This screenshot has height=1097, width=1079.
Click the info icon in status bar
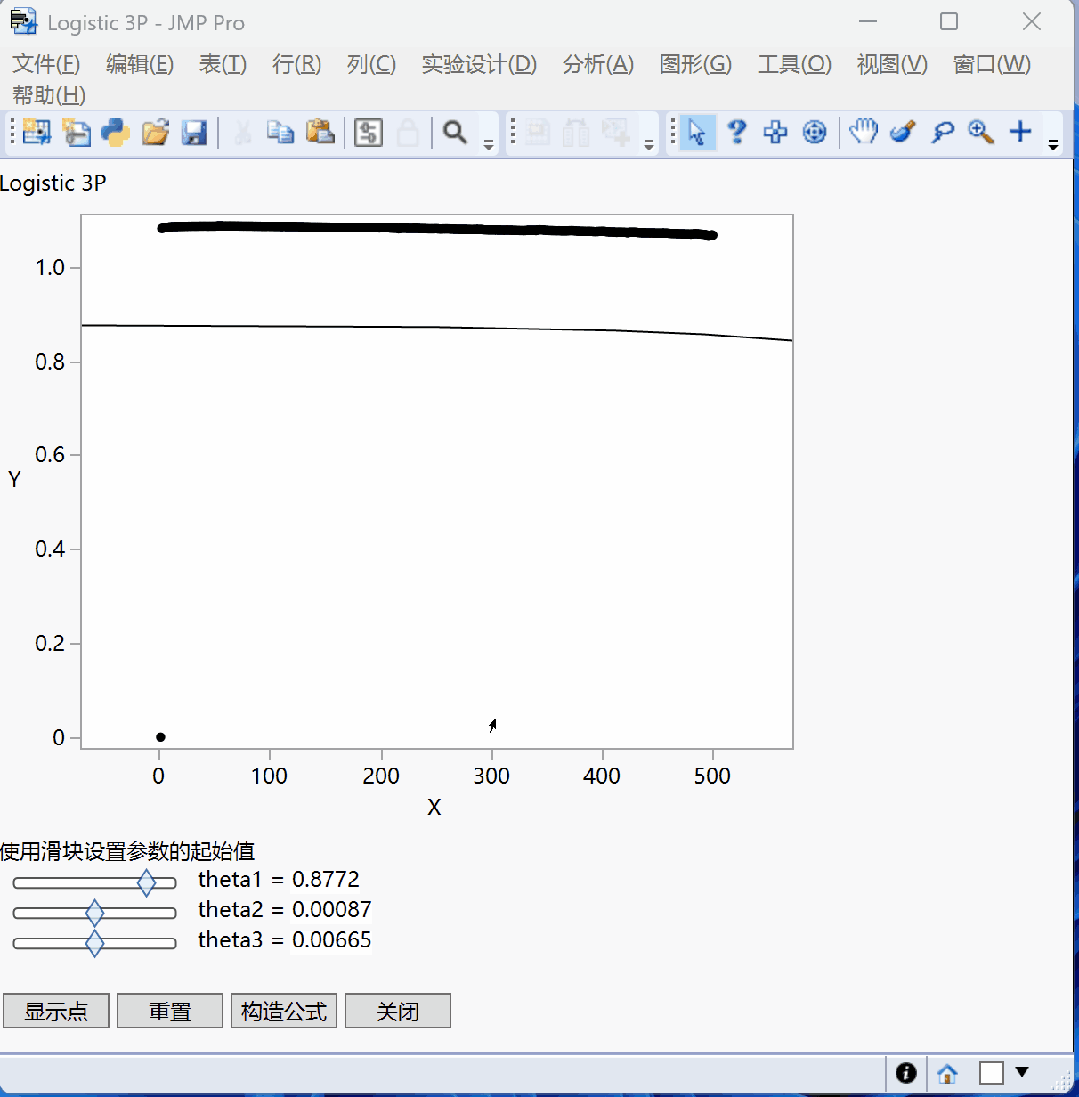pos(906,1073)
